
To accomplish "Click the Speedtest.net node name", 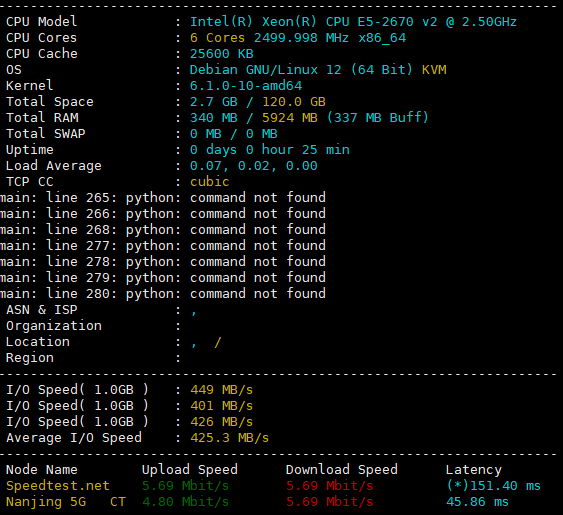I will 57,486.
